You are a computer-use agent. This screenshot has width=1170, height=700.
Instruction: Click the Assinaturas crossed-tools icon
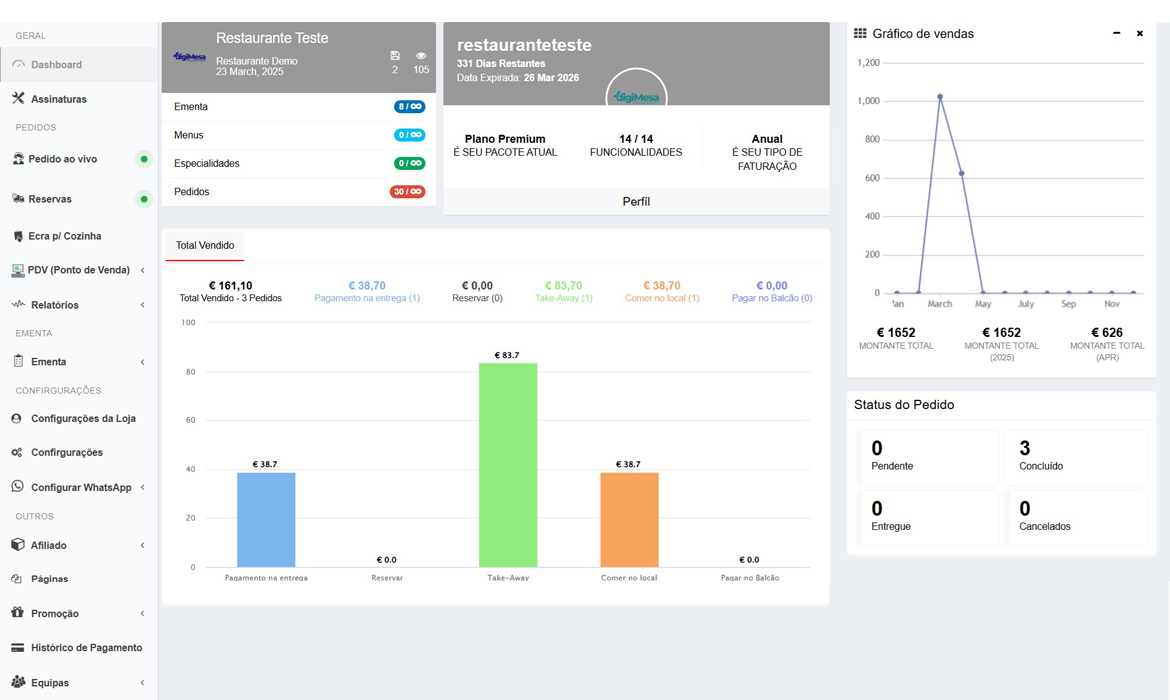(18, 99)
